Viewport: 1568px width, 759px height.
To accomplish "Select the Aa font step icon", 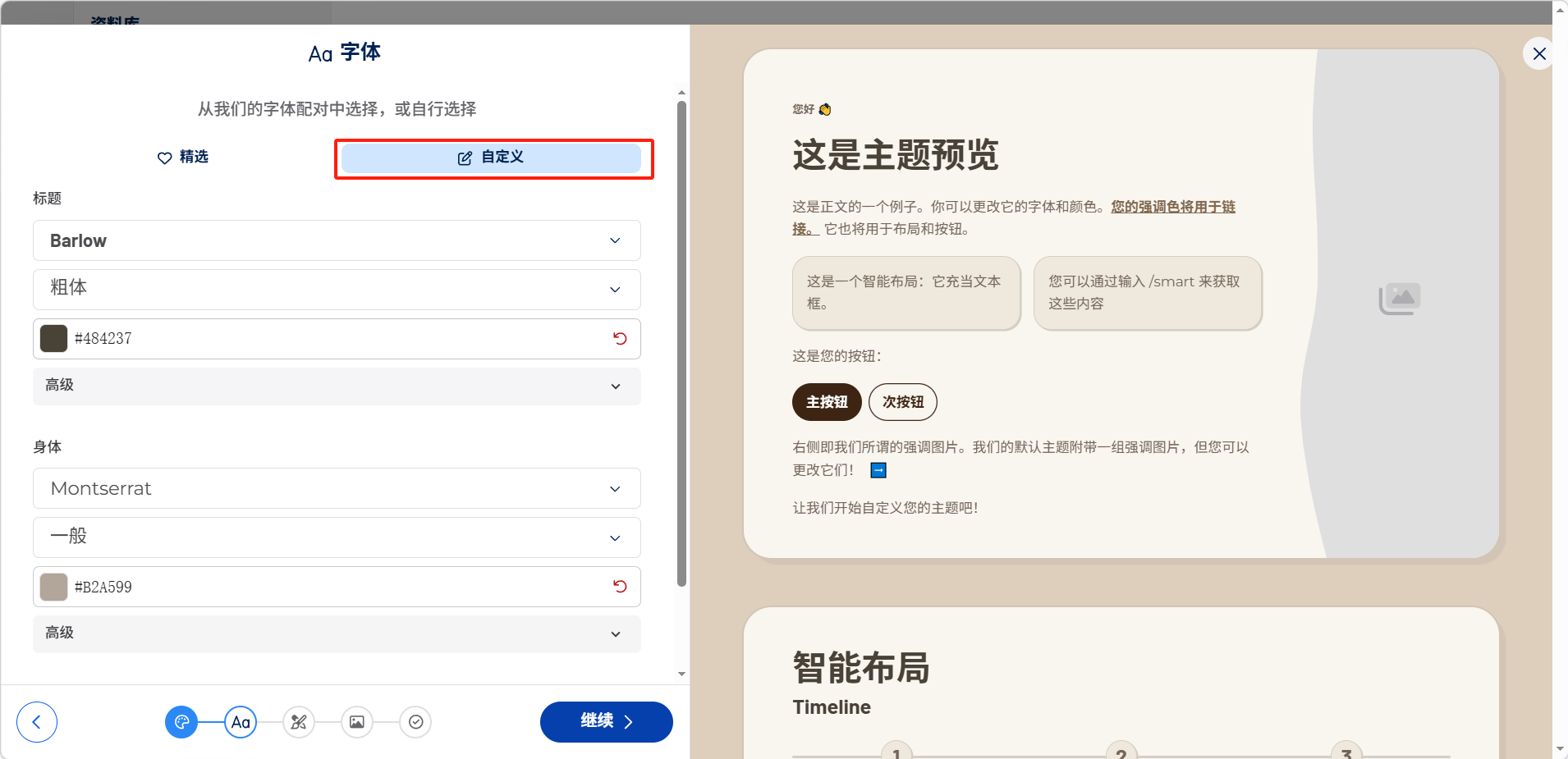I will pos(241,722).
